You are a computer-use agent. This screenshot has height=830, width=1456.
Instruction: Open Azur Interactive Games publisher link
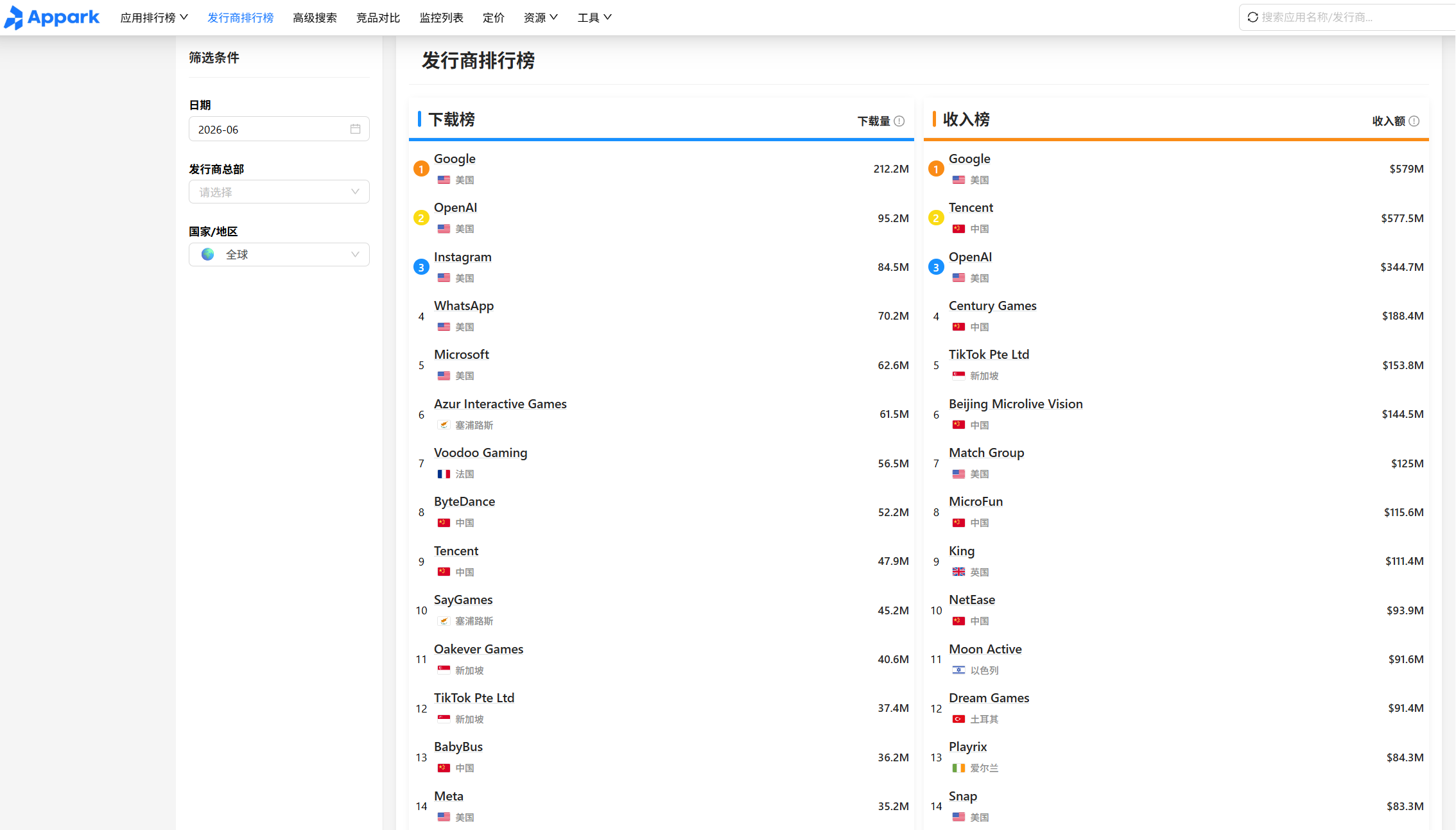pos(500,404)
